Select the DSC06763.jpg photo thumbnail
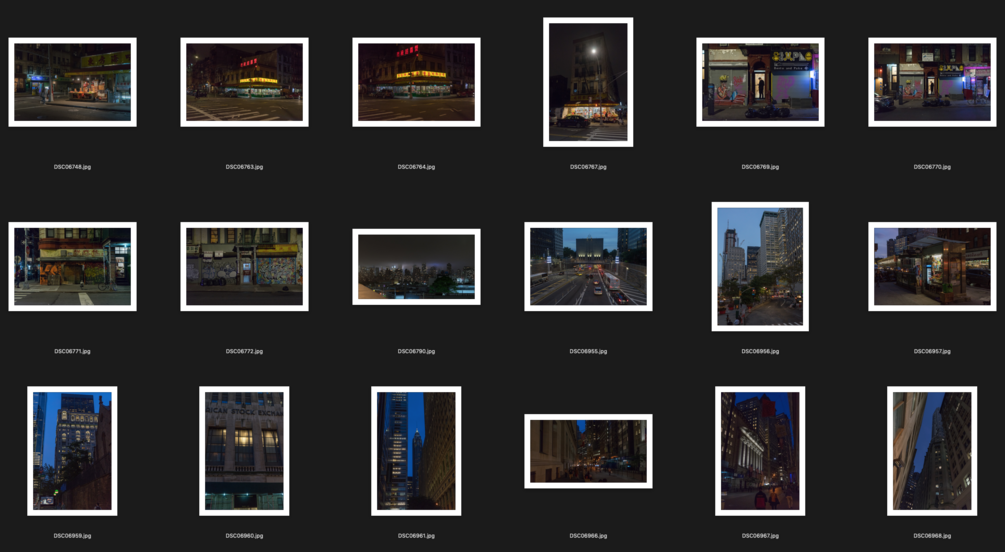This screenshot has height=552, width=1005. 244,82
